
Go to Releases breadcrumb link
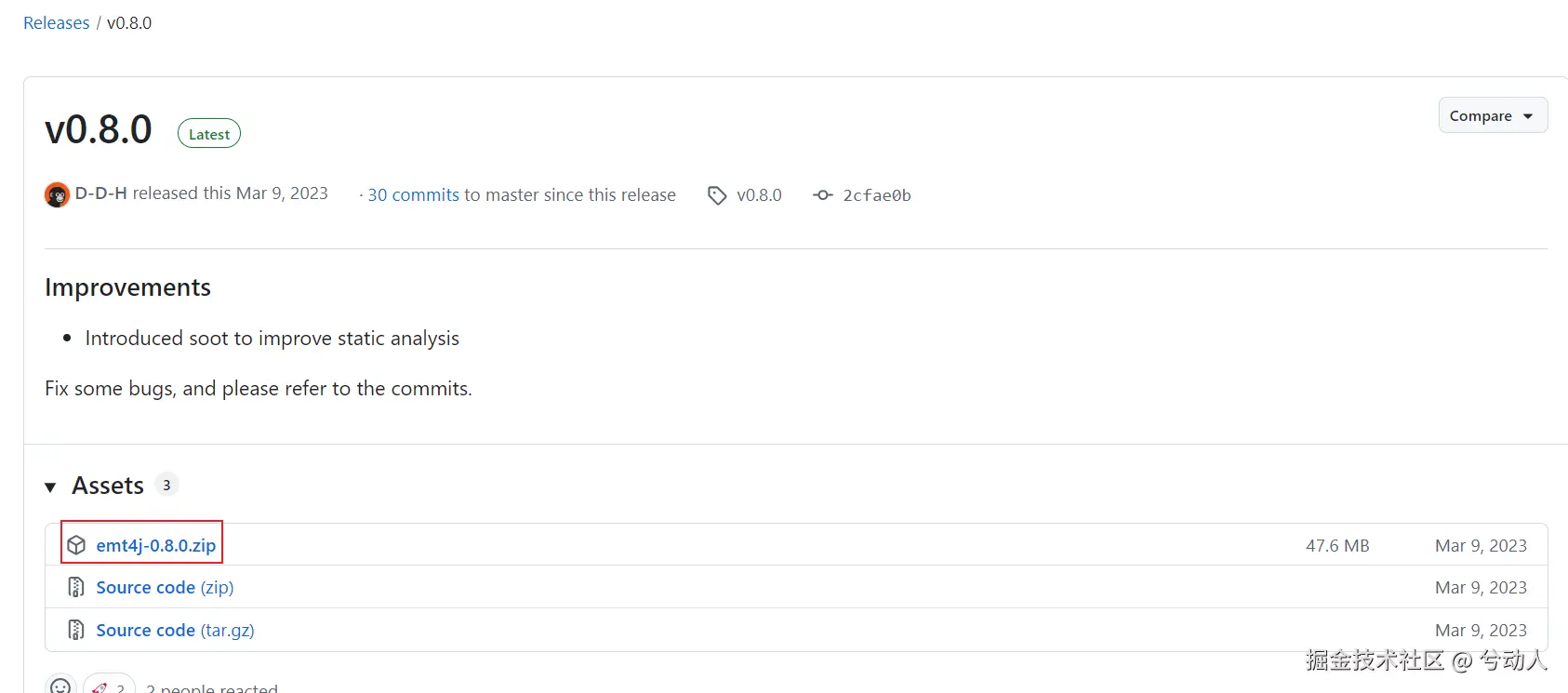coord(57,23)
